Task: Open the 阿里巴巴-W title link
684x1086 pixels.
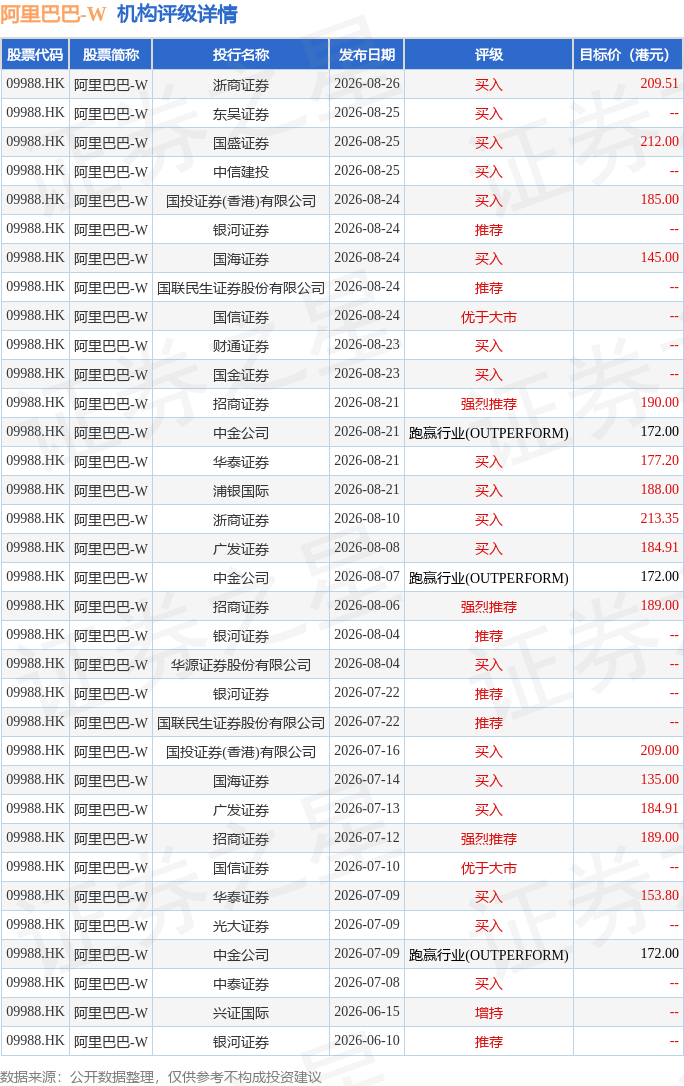Action: coord(53,14)
